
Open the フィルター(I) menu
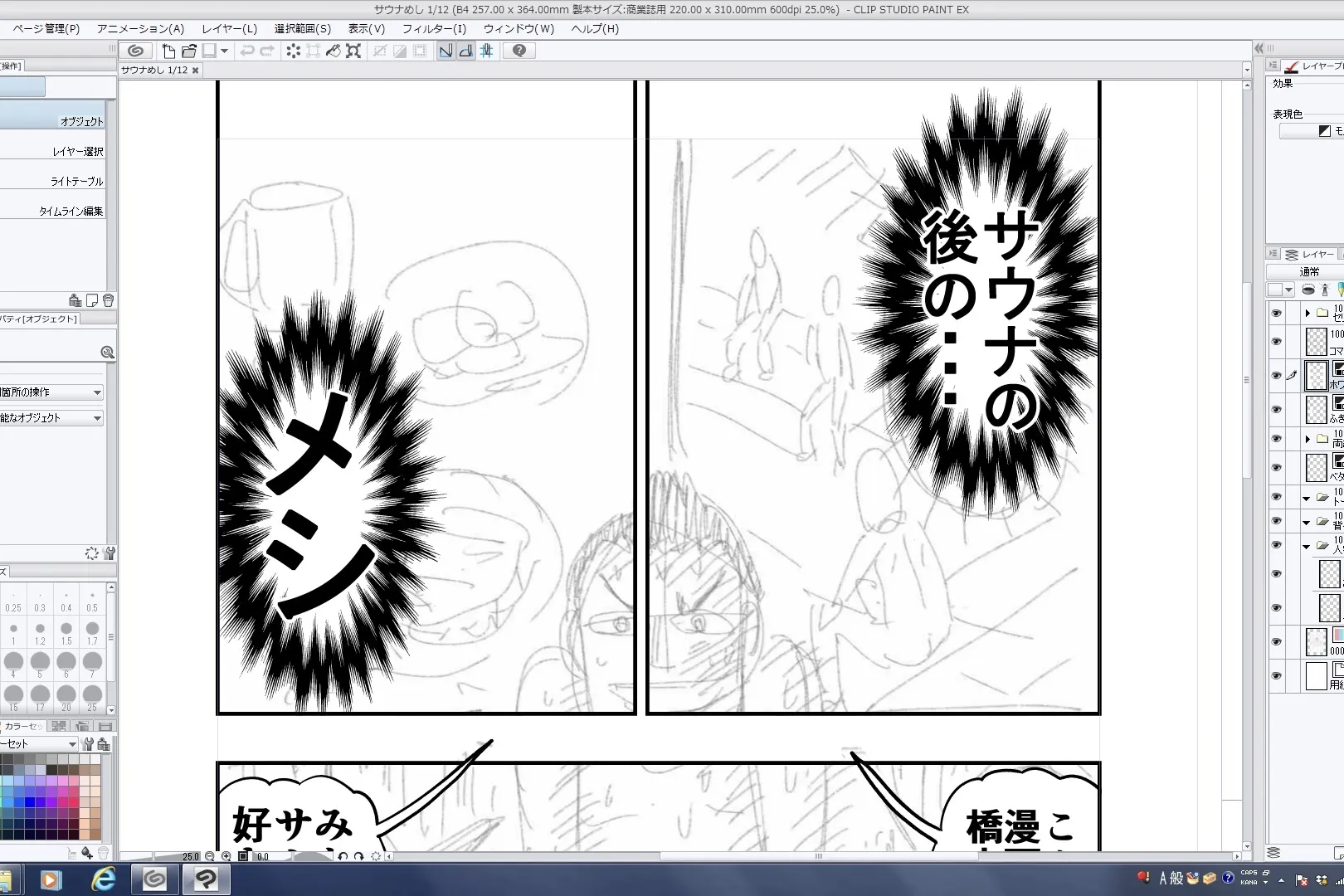(x=434, y=28)
